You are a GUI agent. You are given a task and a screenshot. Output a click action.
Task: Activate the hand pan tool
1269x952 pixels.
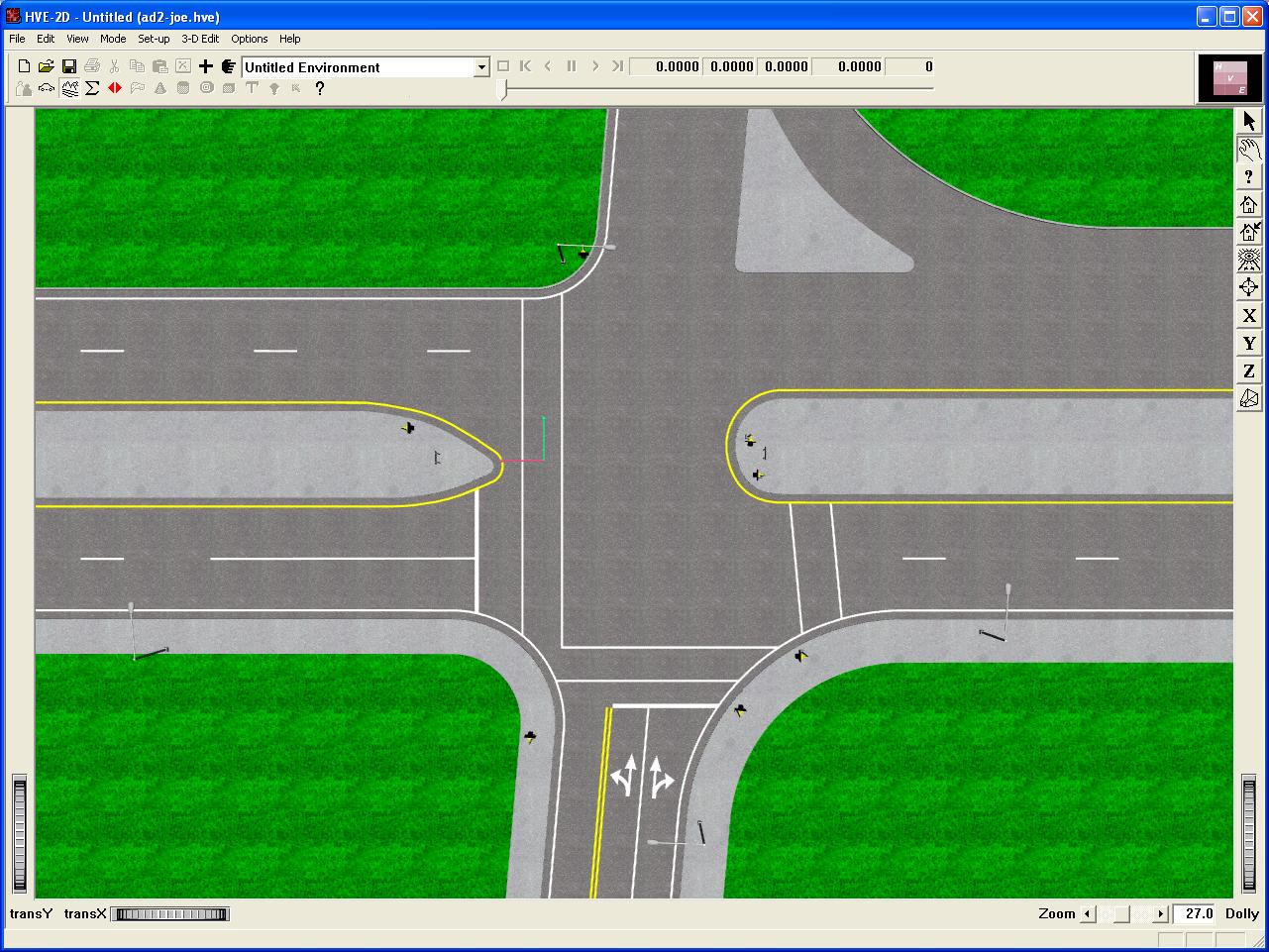coord(1249,150)
